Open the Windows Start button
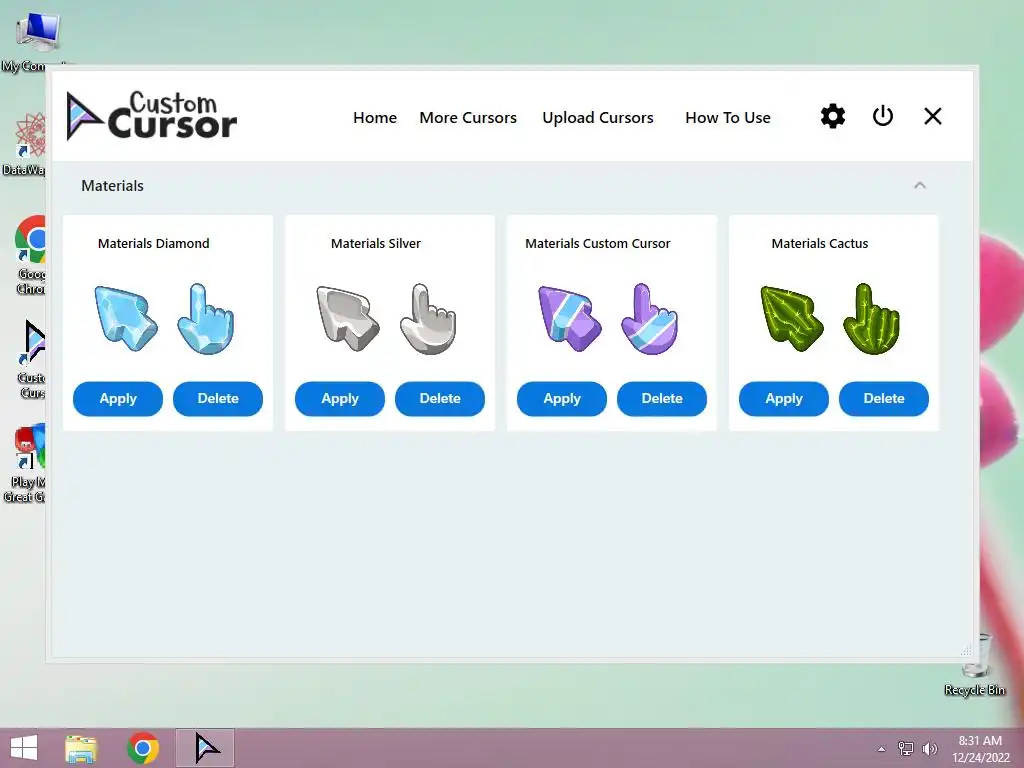1024x768 pixels. [24, 748]
